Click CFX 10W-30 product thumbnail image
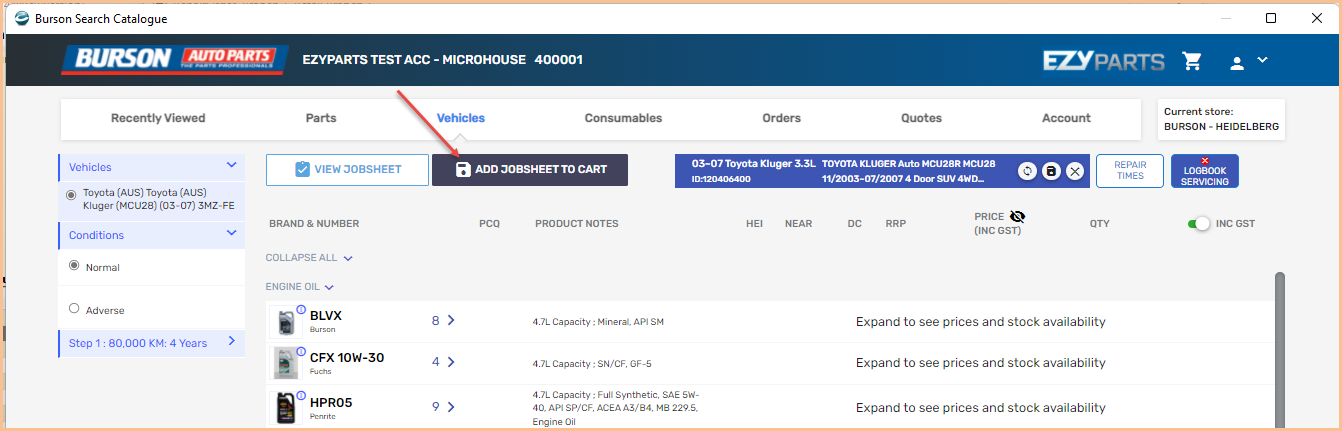This screenshot has width=1342, height=431. point(286,363)
